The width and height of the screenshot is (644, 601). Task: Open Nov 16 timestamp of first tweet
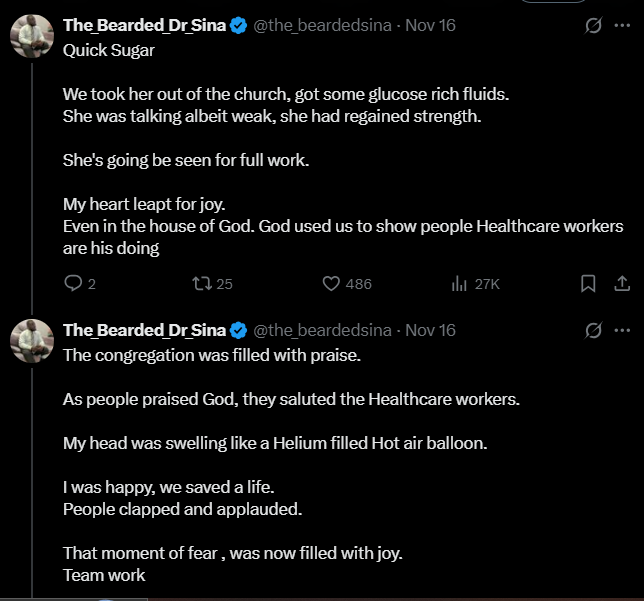click(x=430, y=25)
